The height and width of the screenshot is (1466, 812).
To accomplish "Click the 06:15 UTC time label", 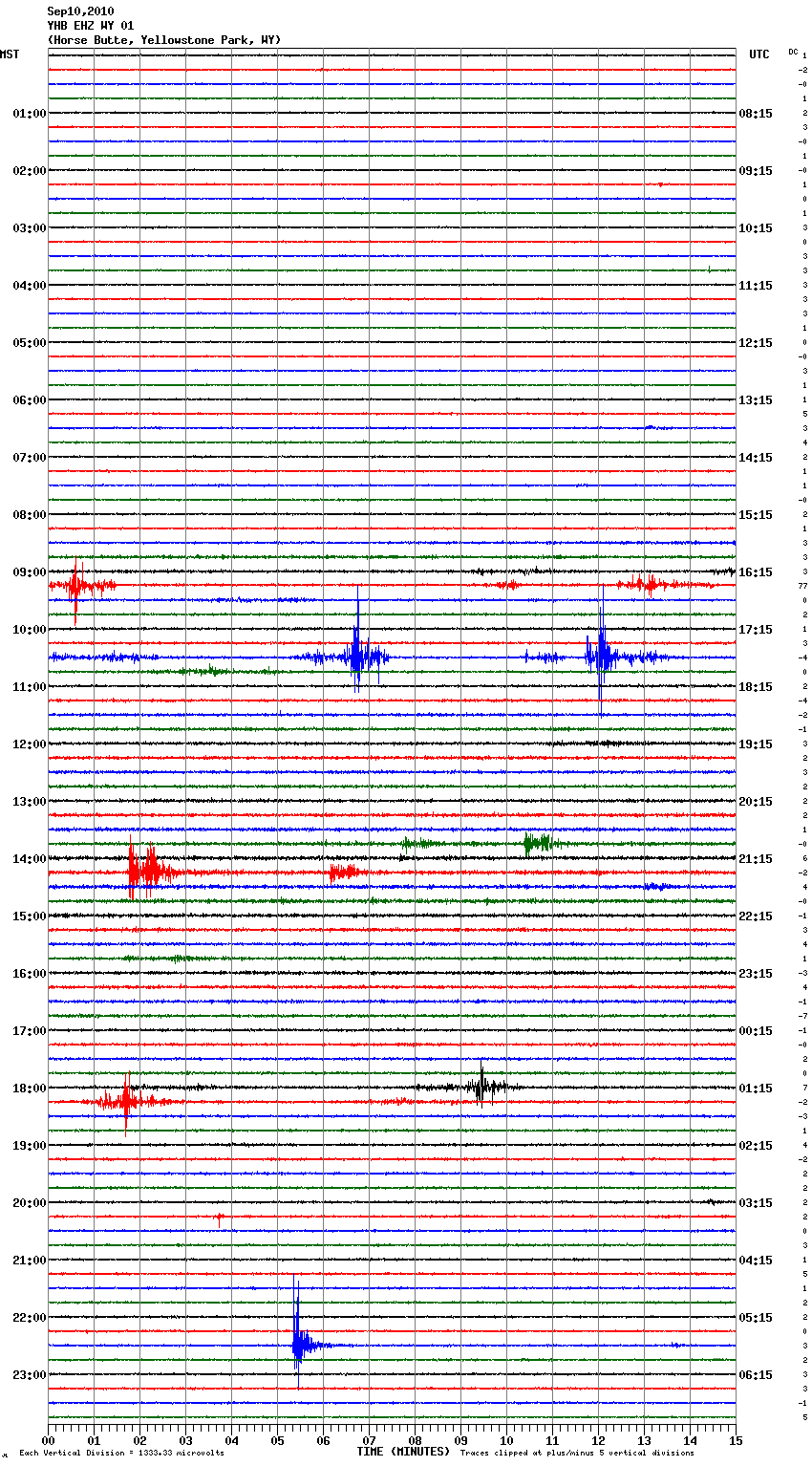I will 756,1375.
